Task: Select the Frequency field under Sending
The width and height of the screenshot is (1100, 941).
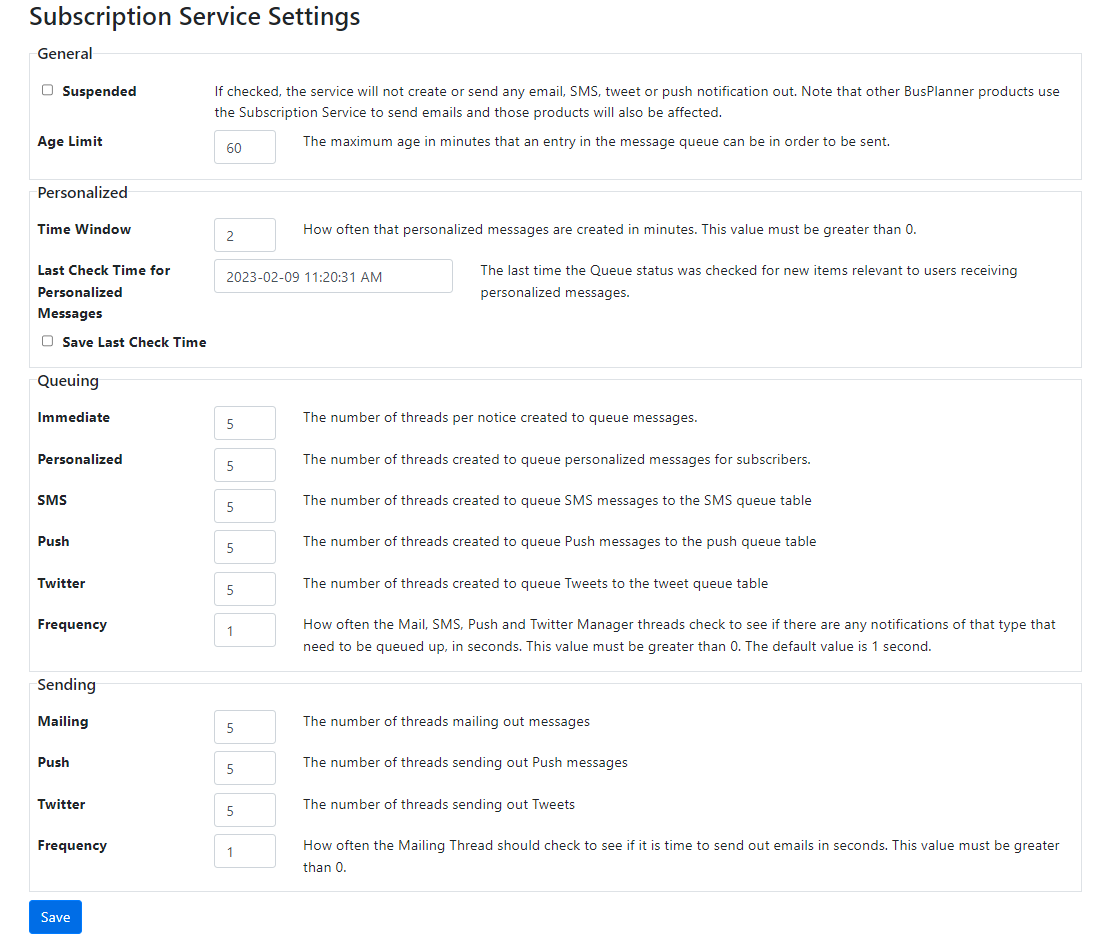Action: 244,850
